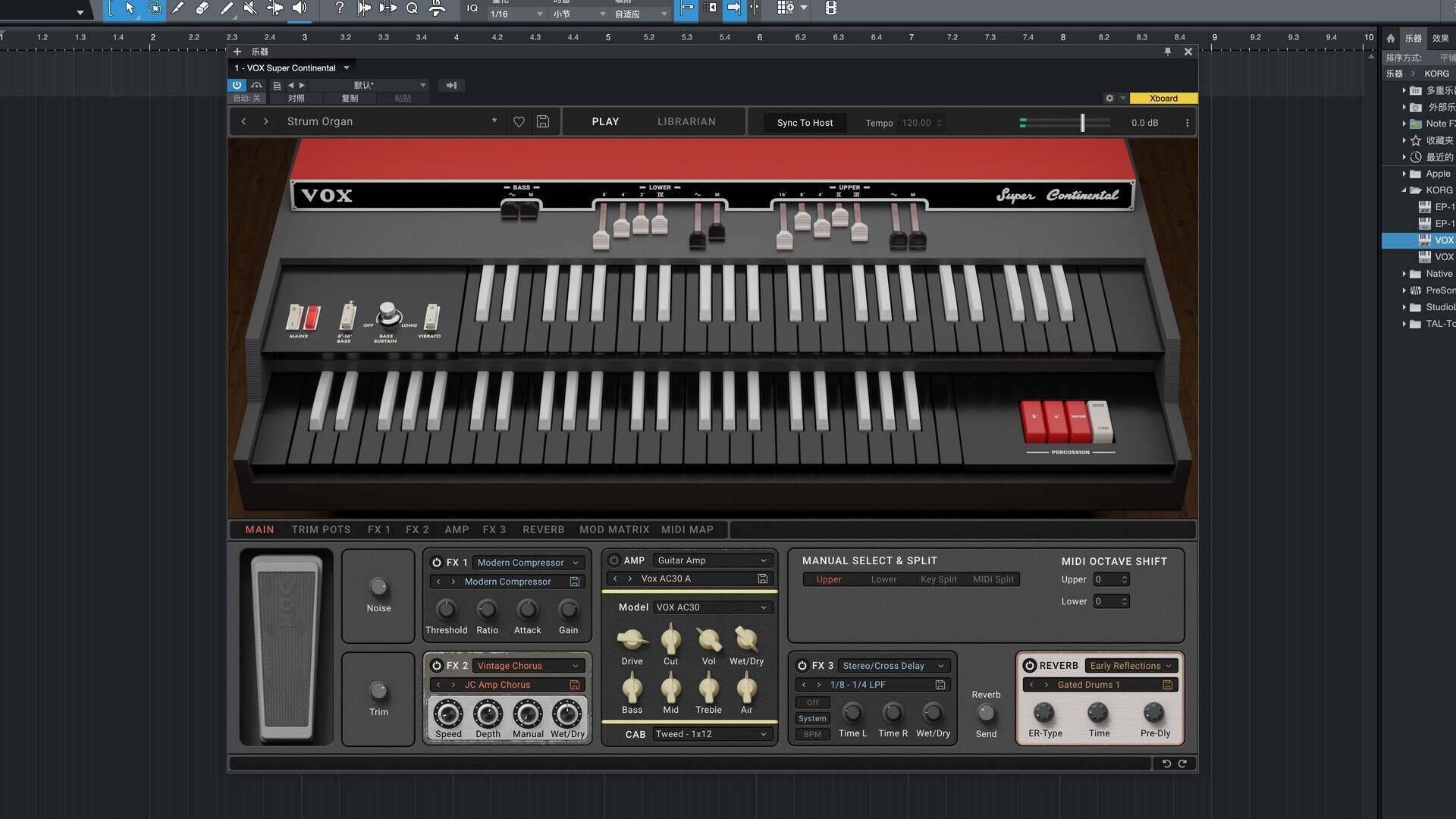Favorite the Strum Organ program with heart
The width and height of the screenshot is (1456, 819).
519,121
